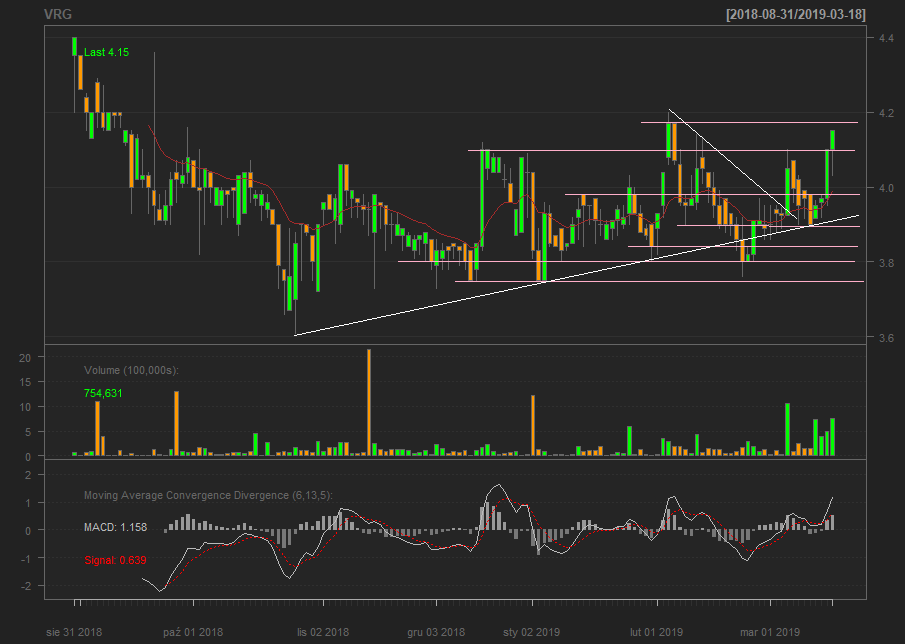Click the date range 2018-08-31/2019-03-18 label
This screenshot has width=905, height=644.
[x=796, y=14]
